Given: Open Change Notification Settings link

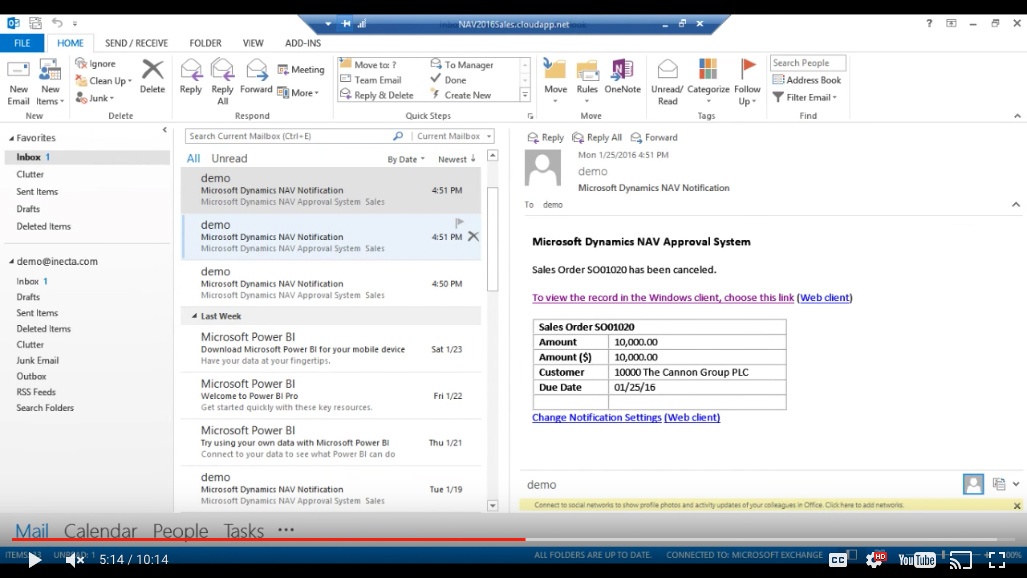Looking at the screenshot, I should (597, 417).
